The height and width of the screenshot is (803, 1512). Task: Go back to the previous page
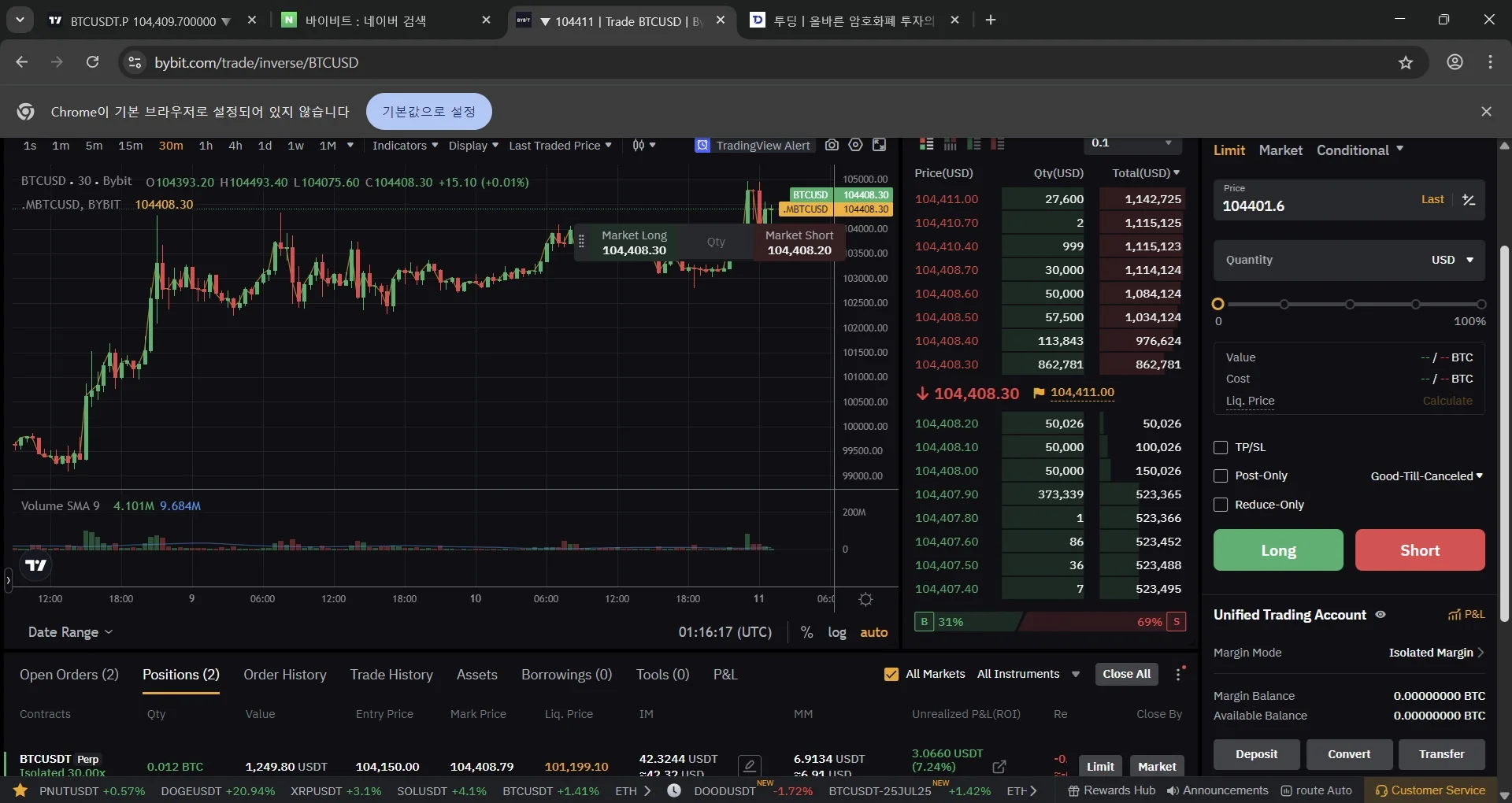21,62
